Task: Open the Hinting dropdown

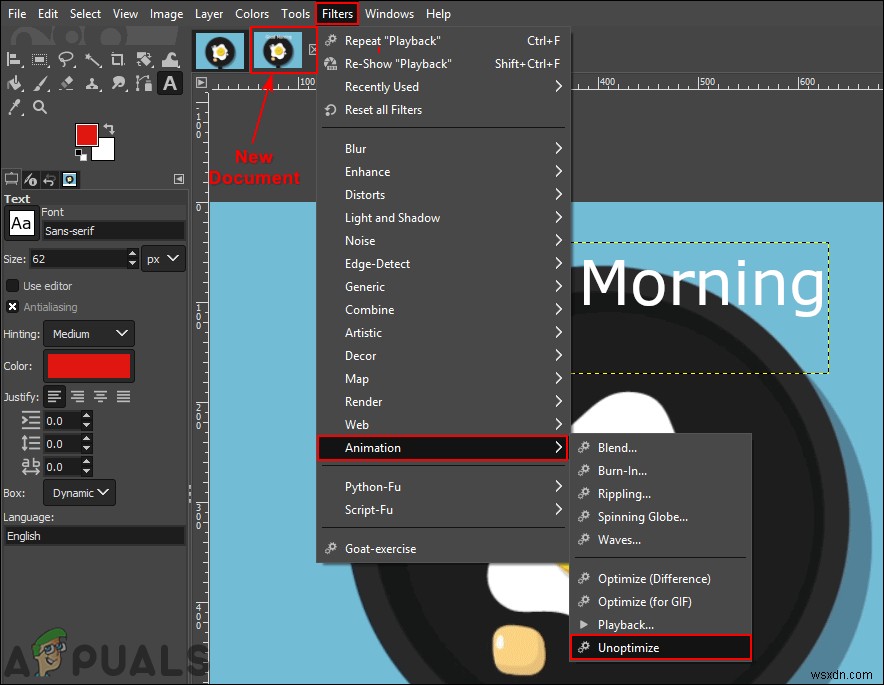Action: 88,334
